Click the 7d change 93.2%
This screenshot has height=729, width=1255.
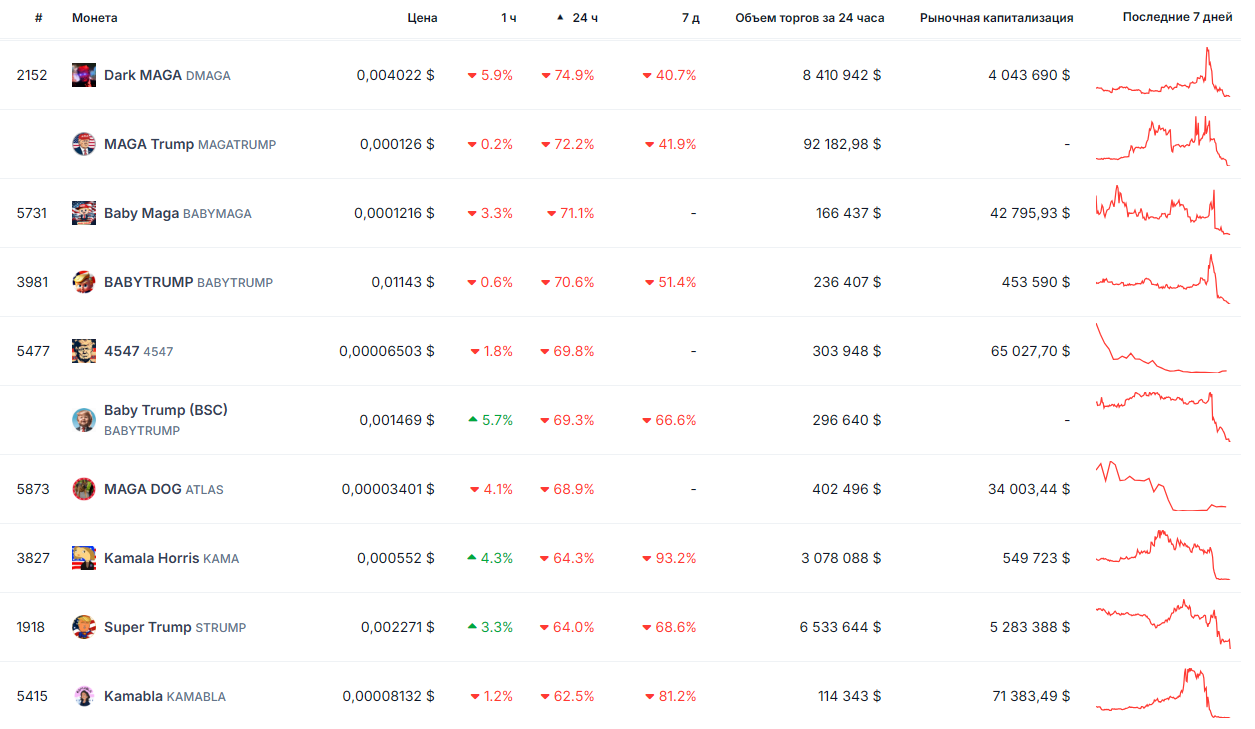pos(669,558)
